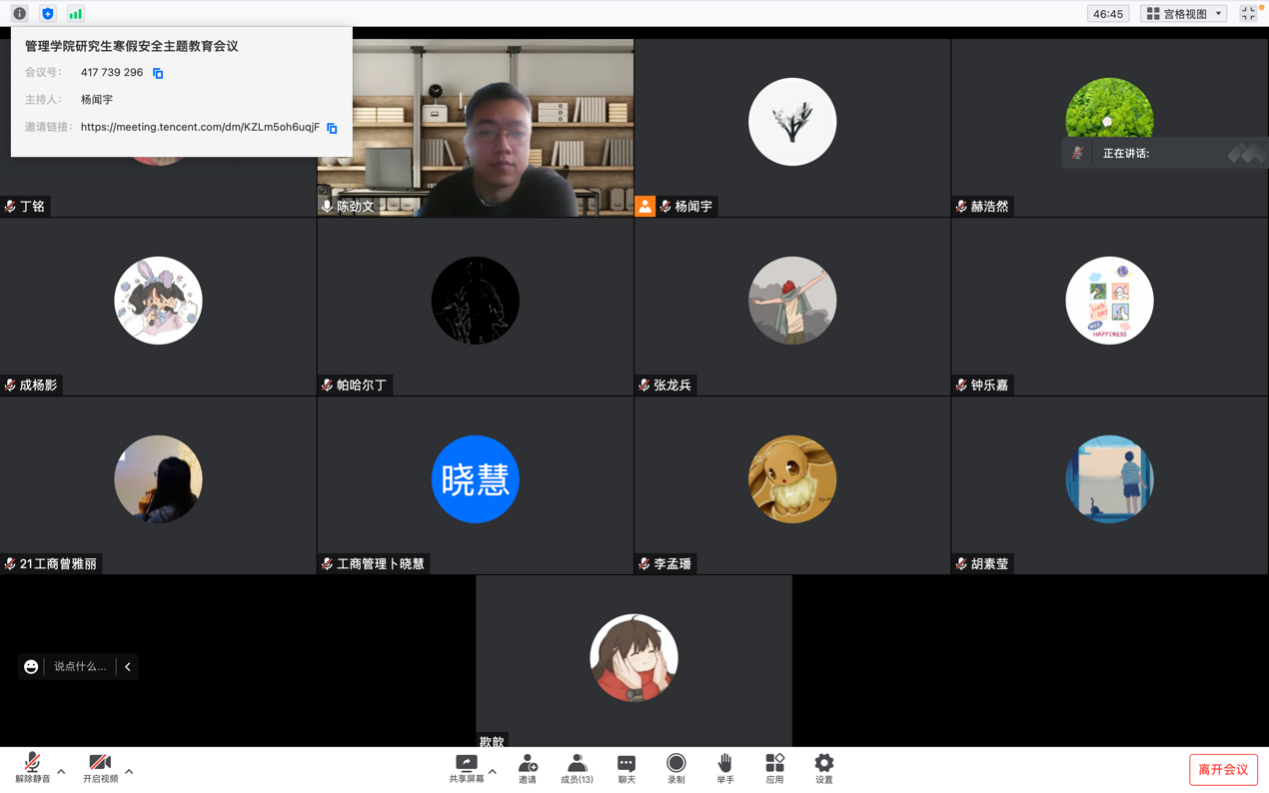Expand audio options arrow beside mute
The height and width of the screenshot is (793, 1269).
click(x=61, y=771)
